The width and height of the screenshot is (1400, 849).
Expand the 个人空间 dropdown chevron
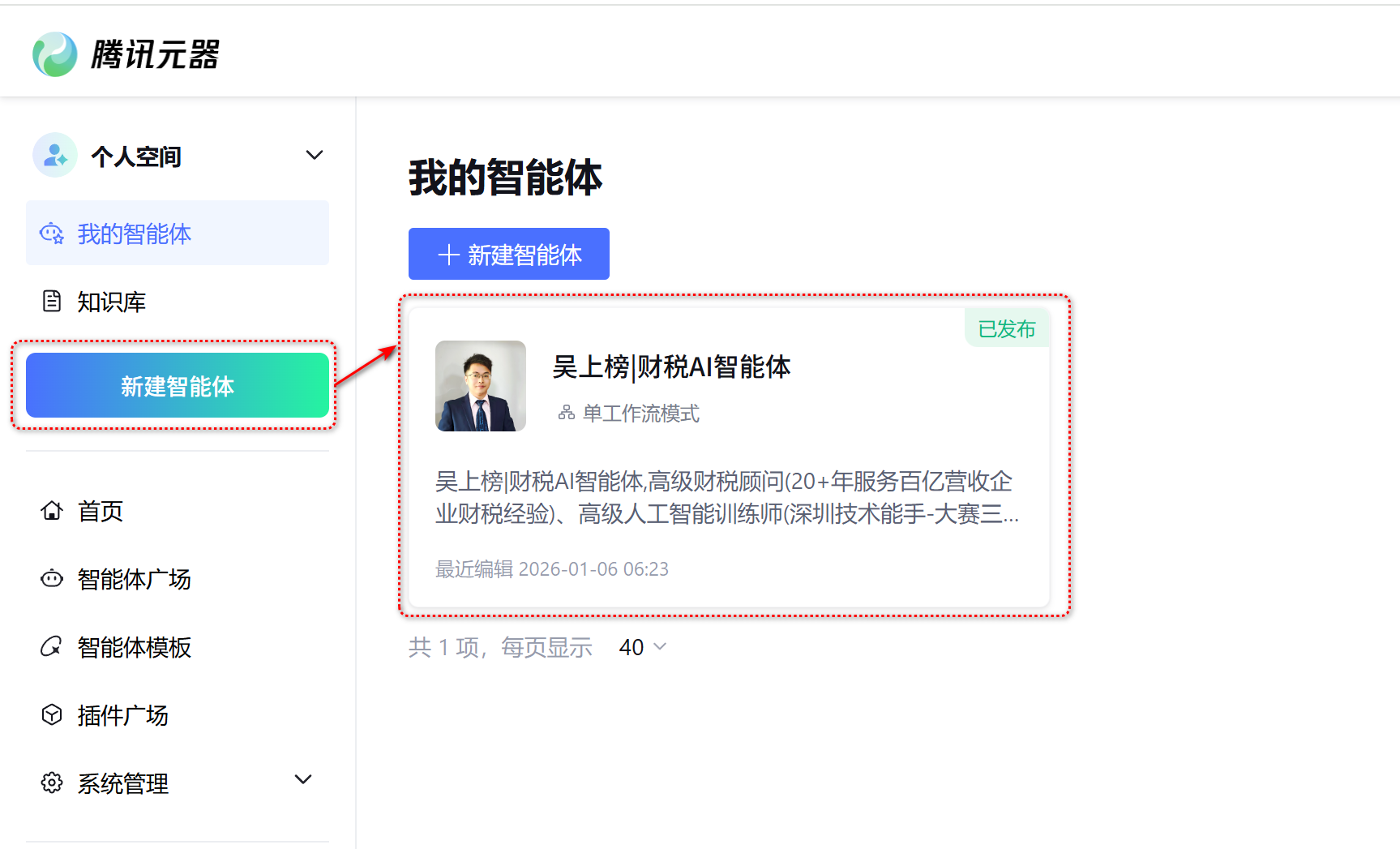pyautogui.click(x=315, y=155)
